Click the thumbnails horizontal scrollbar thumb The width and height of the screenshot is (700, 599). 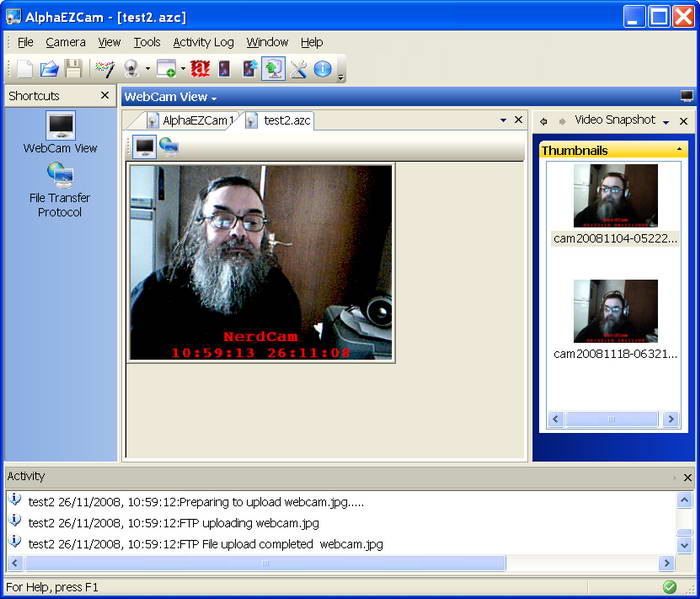click(612, 419)
